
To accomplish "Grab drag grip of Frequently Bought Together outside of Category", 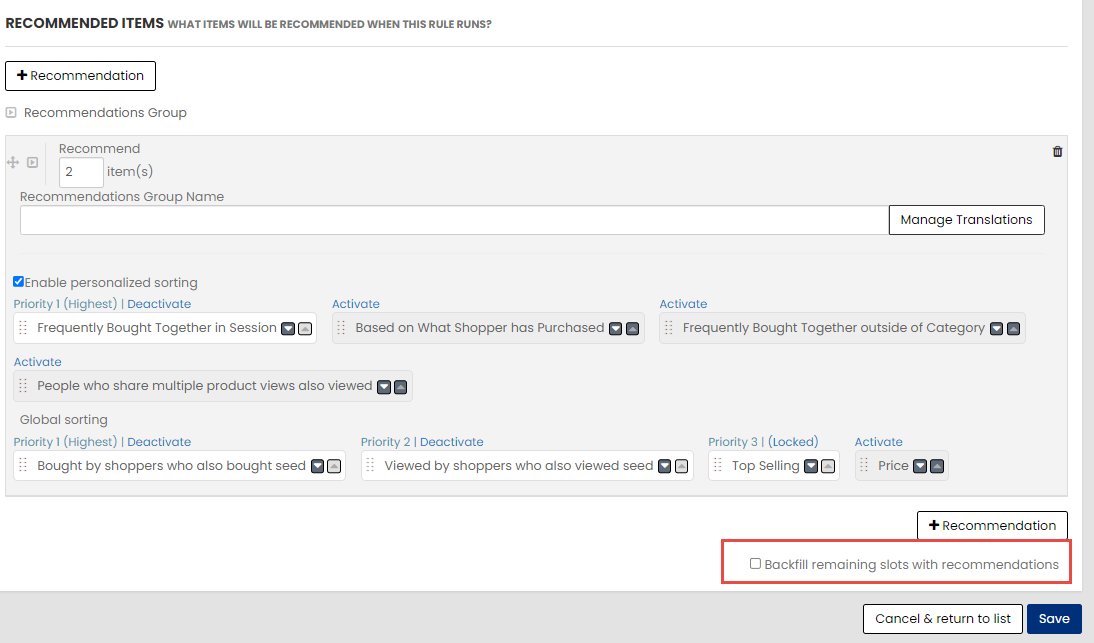I will click(668, 328).
